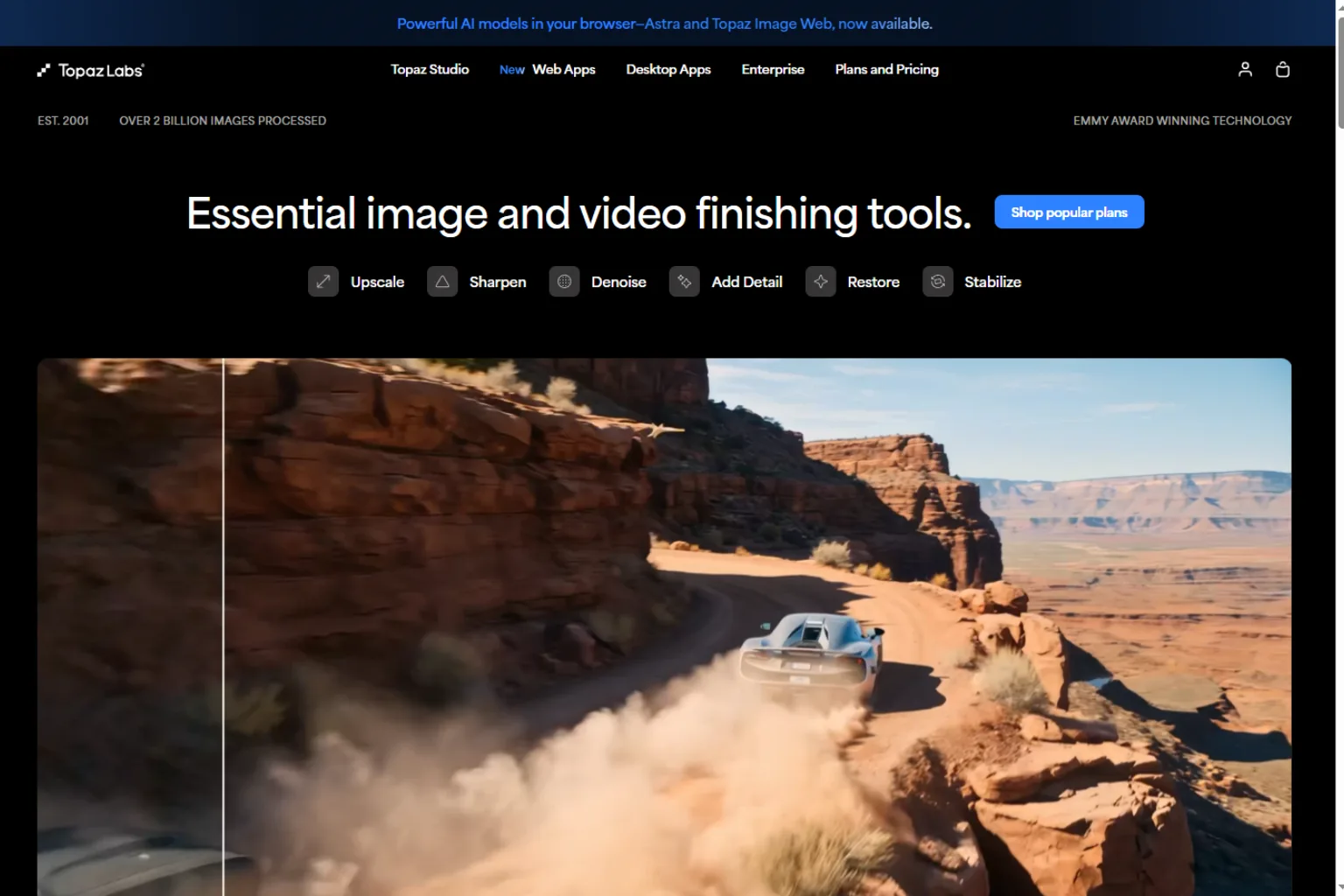
Task: Click the before/after comparison slider line
Action: point(223,626)
